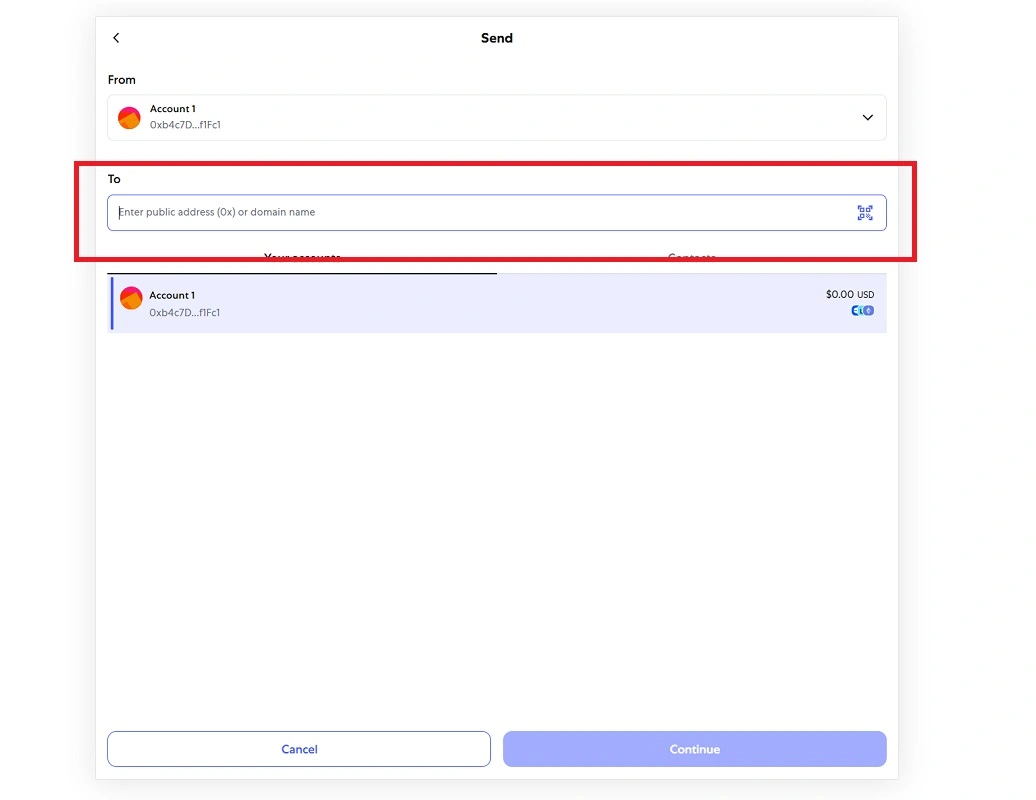Click the Continue button
This screenshot has width=1036, height=800.
coord(694,748)
